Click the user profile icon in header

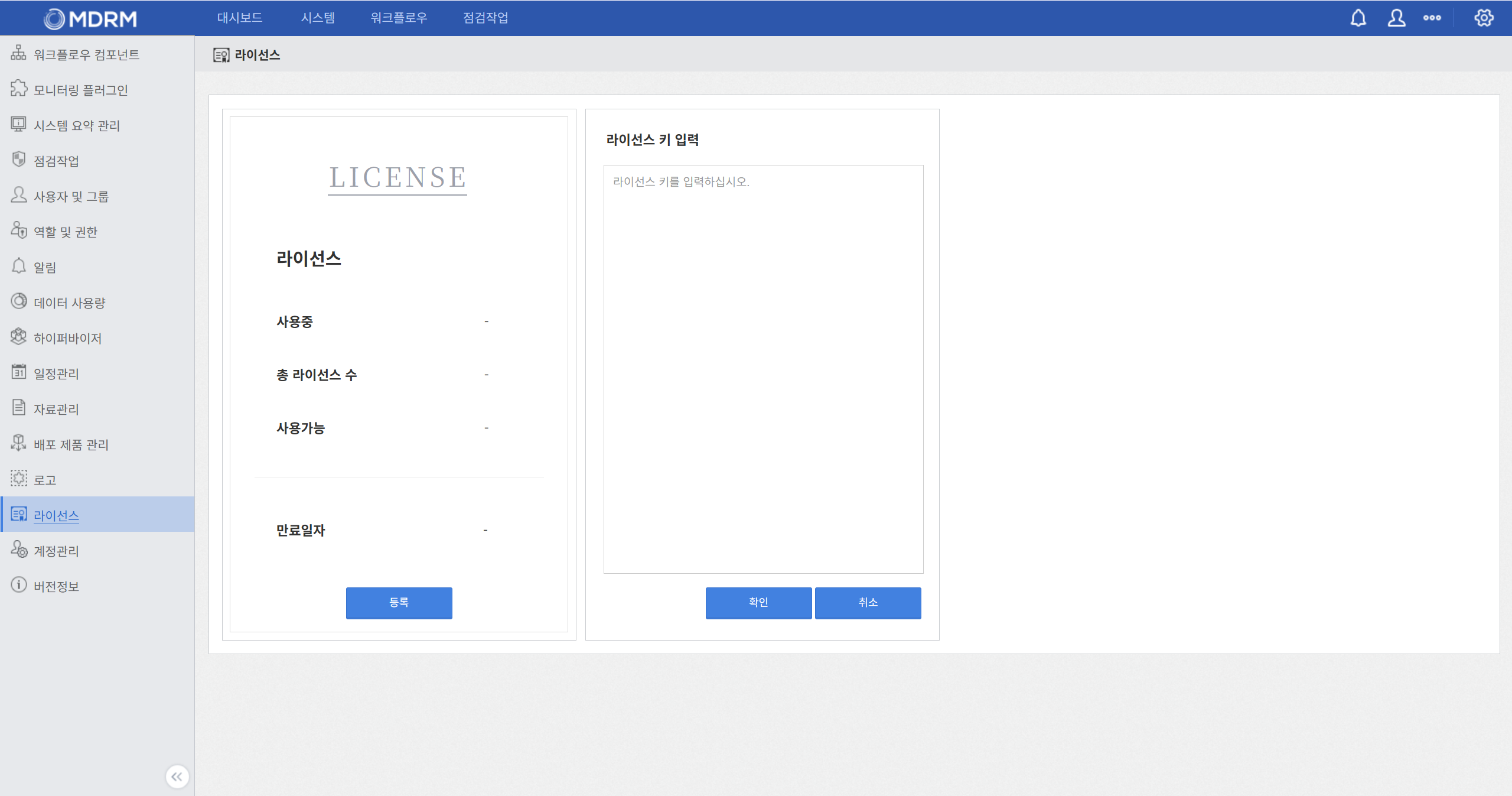point(1396,18)
